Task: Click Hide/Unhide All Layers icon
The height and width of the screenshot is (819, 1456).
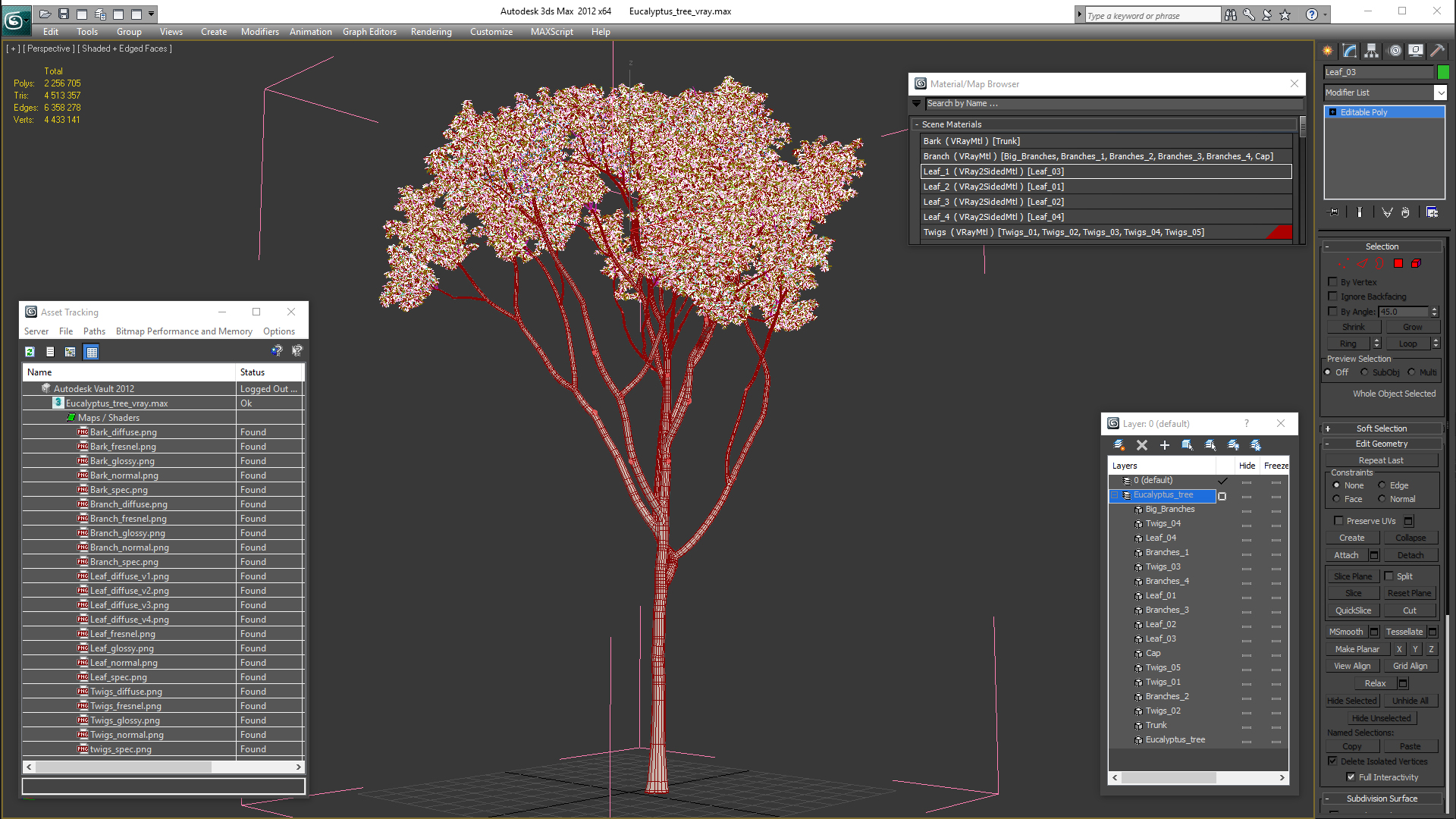Action: click(x=1233, y=445)
